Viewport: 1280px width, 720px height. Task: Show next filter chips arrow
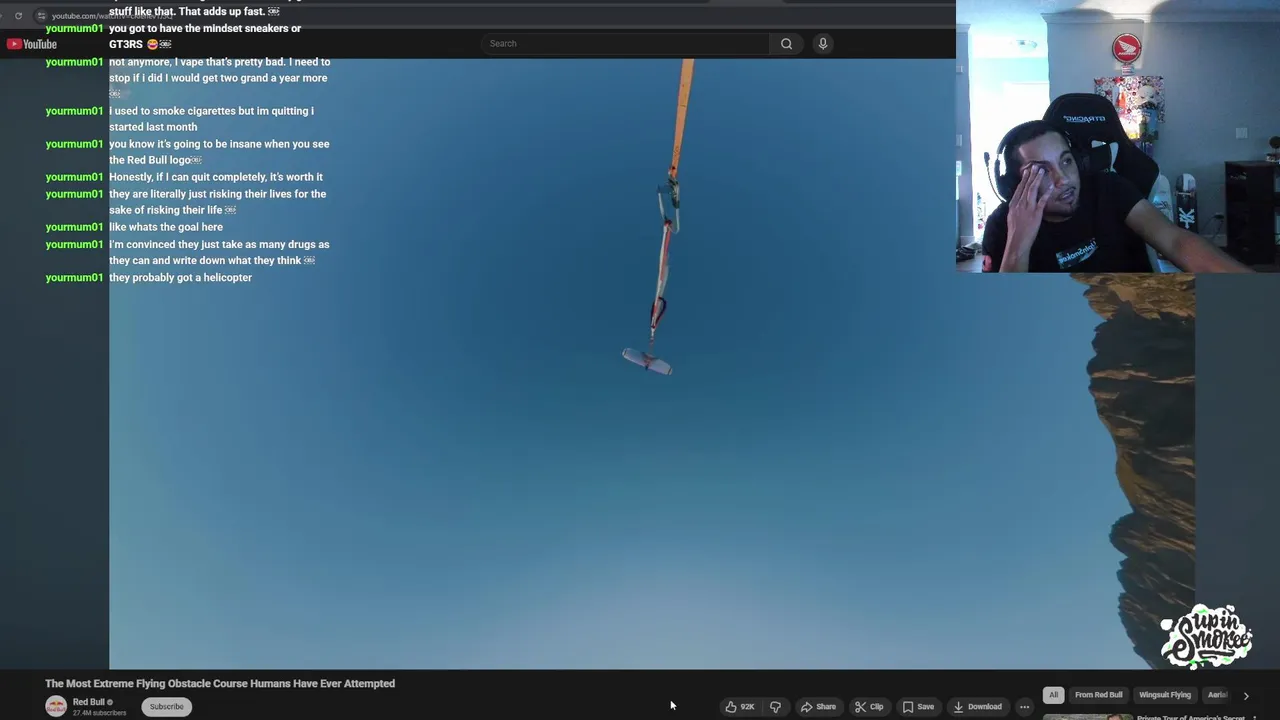1246,695
